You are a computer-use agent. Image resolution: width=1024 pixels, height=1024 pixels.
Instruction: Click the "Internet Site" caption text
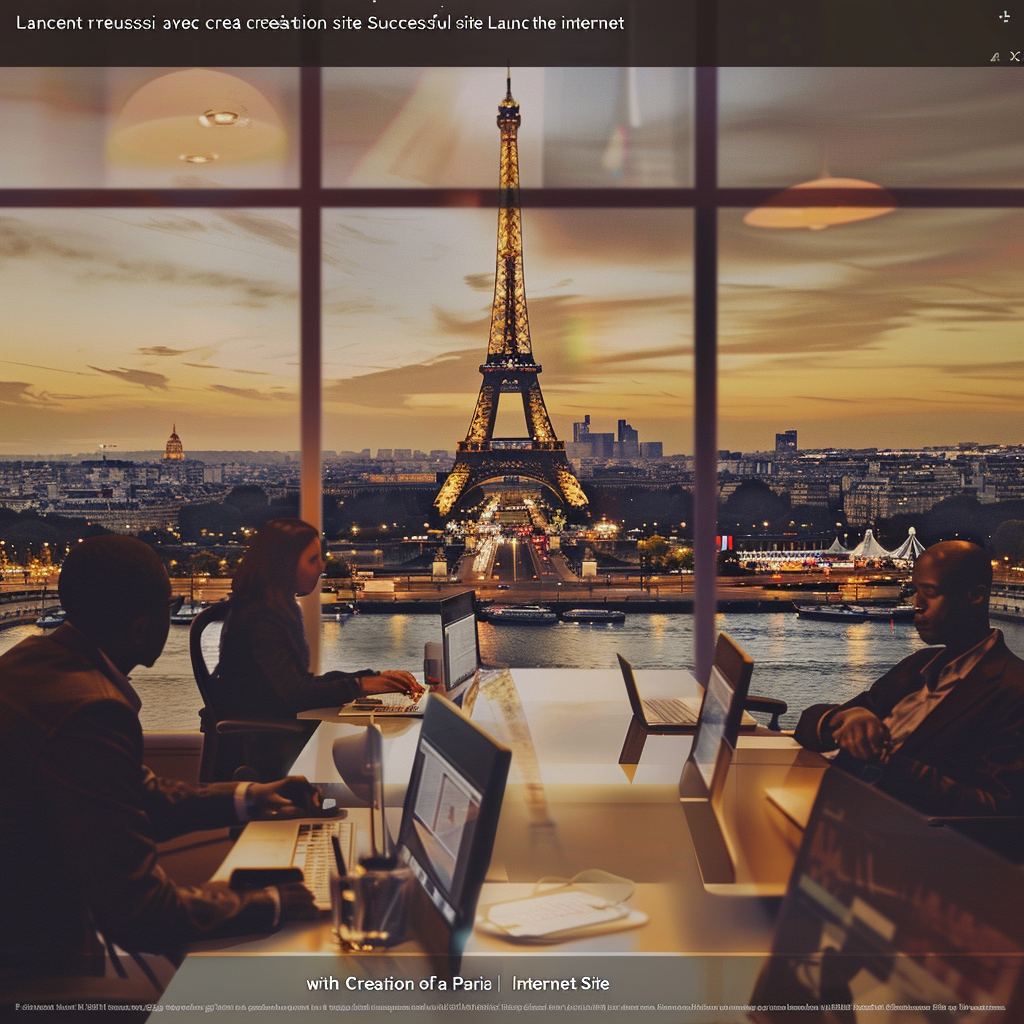[x=560, y=984]
